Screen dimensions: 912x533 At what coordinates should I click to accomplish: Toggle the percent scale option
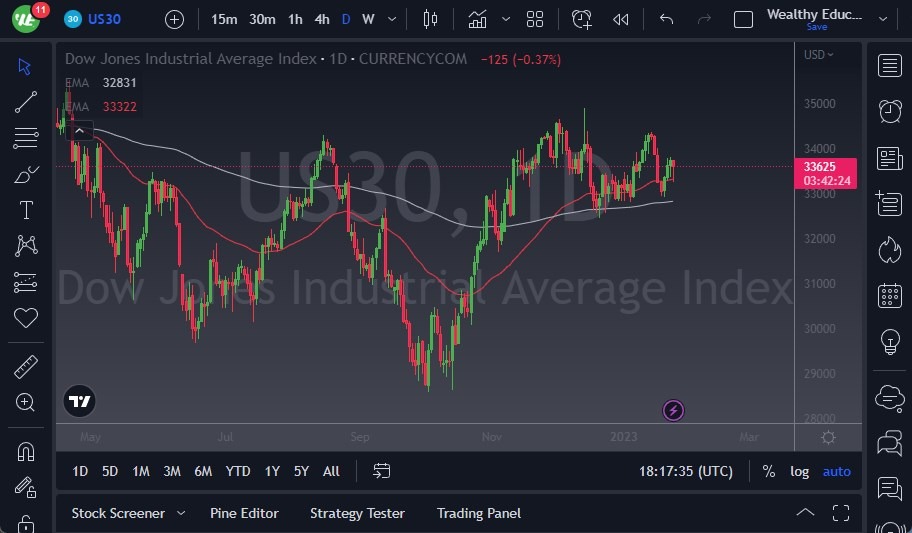pos(768,471)
